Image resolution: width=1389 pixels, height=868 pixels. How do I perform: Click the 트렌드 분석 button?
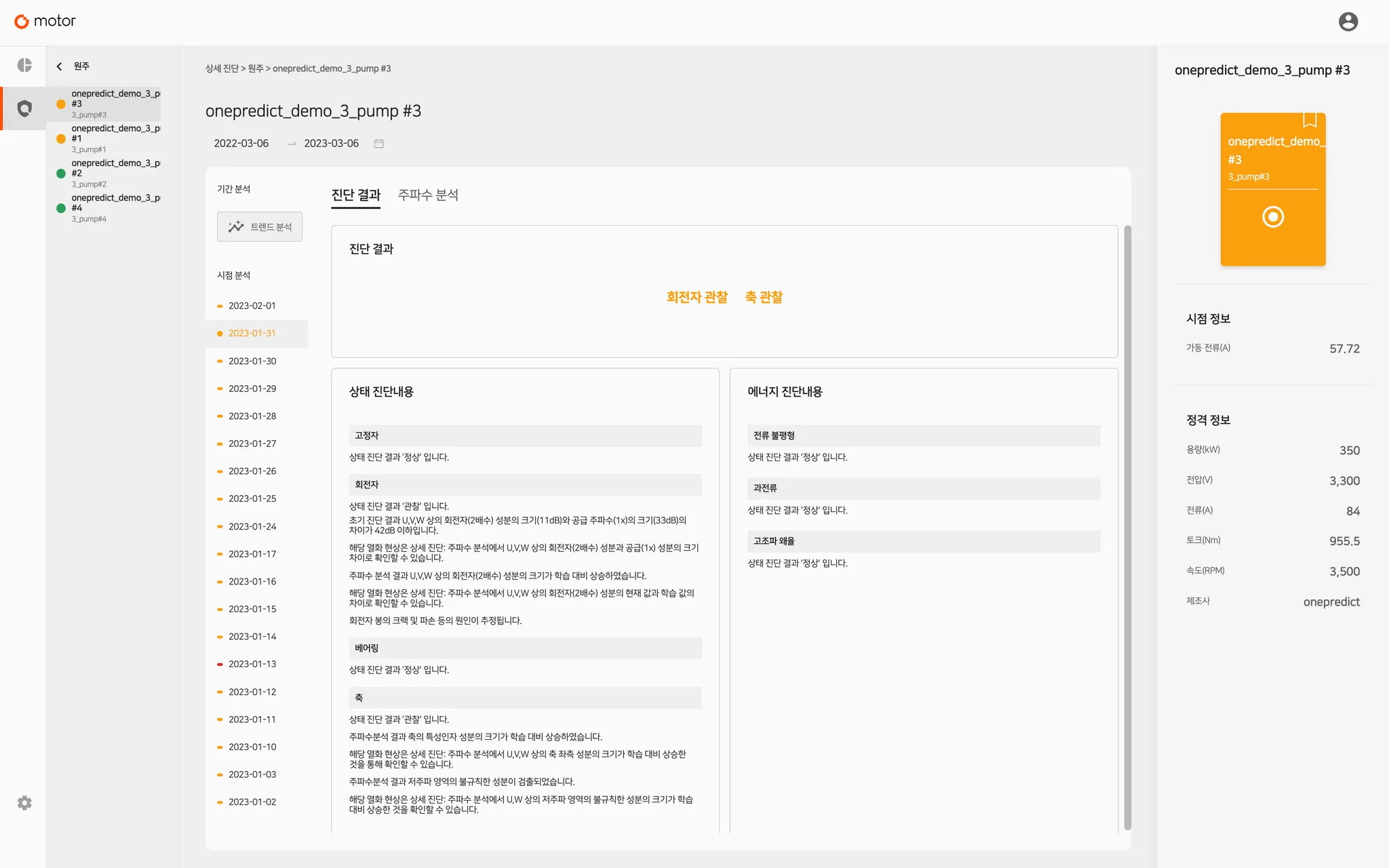coord(260,227)
